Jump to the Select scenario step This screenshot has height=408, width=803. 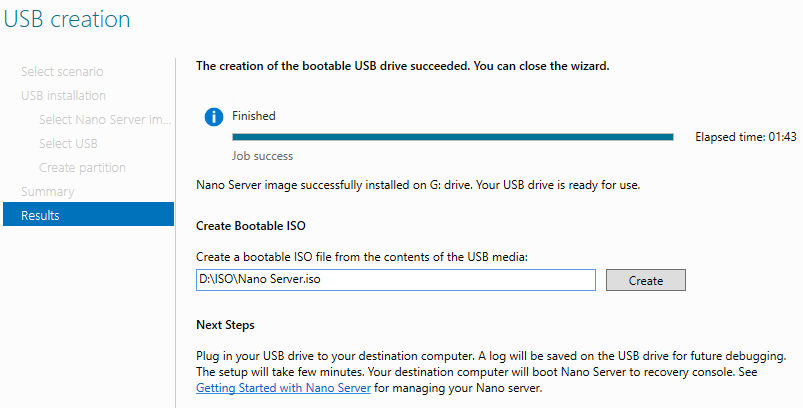(x=62, y=71)
